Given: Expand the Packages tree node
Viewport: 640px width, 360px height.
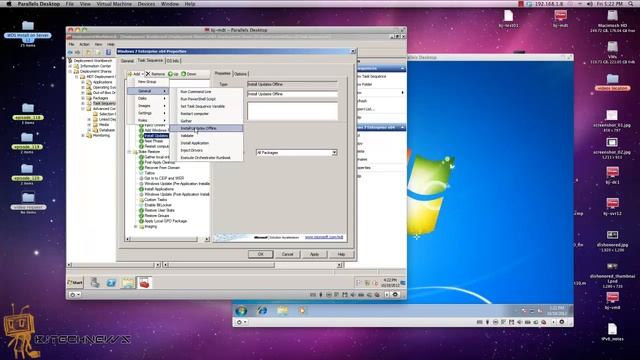Looking at the screenshot, I should (83, 98).
